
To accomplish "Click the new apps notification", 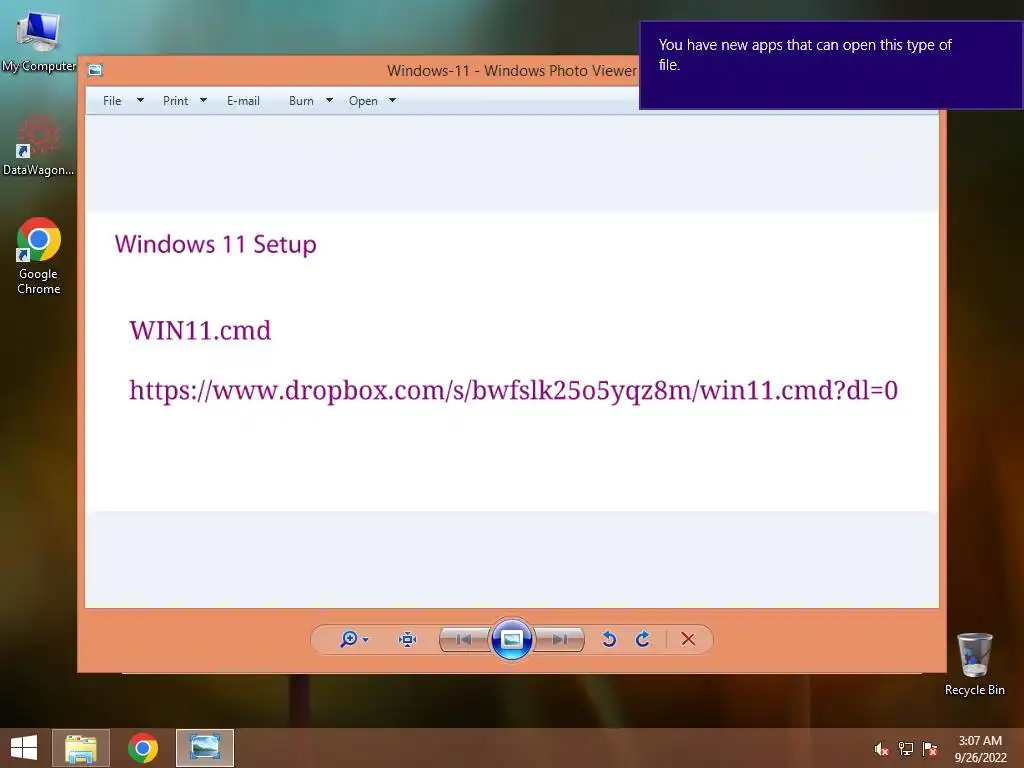I will tap(831, 65).
